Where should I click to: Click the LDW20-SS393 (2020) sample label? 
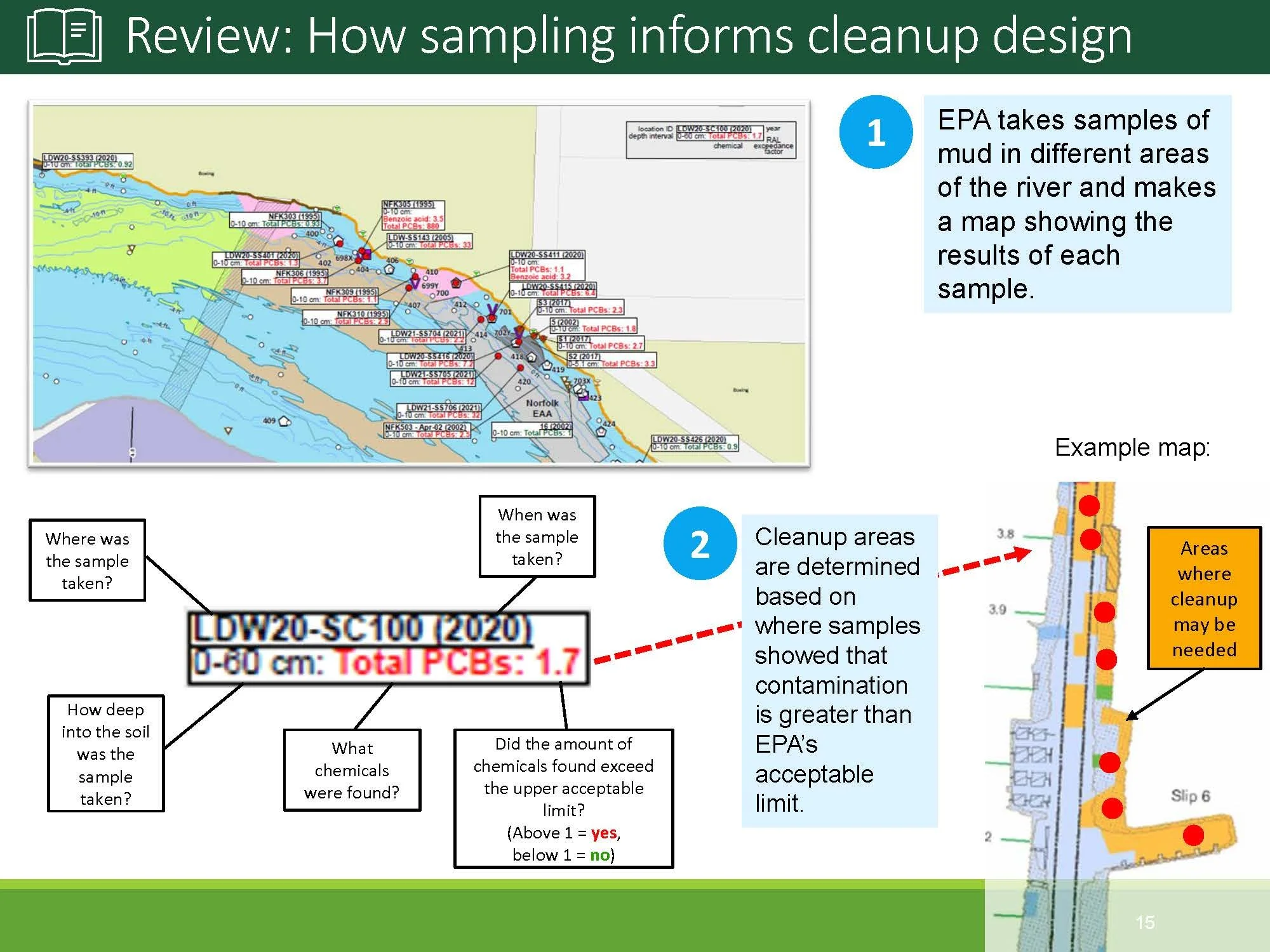coord(88,161)
